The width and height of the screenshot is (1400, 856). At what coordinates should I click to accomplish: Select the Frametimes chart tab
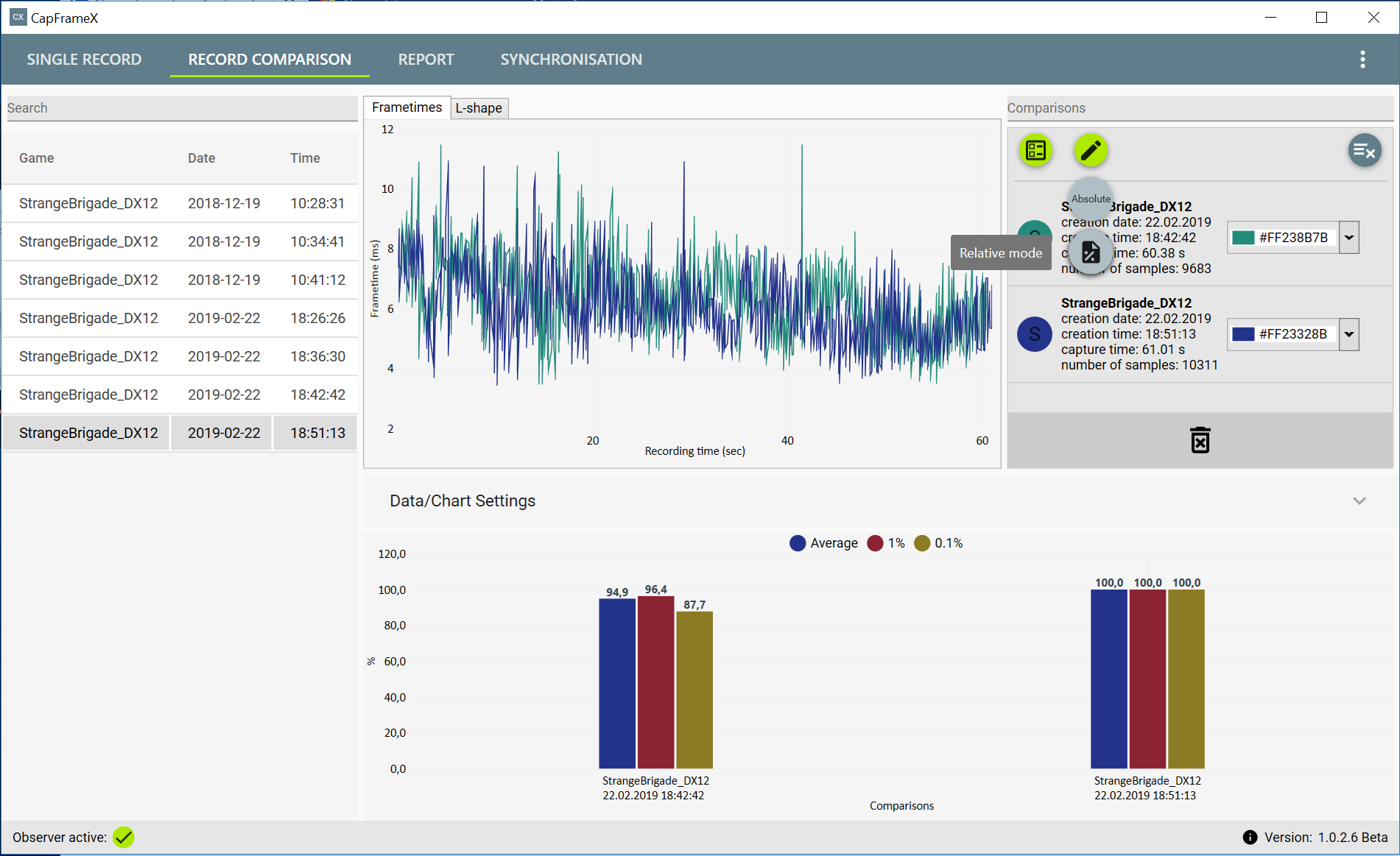click(407, 107)
